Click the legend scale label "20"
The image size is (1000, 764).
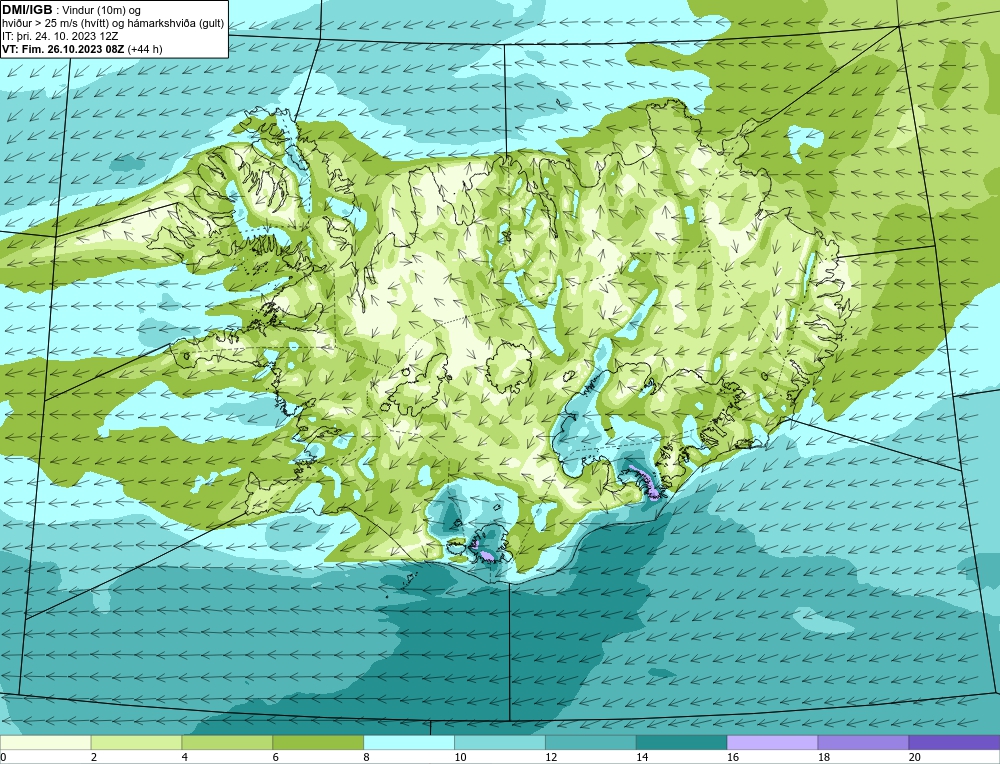pyautogui.click(x=915, y=757)
